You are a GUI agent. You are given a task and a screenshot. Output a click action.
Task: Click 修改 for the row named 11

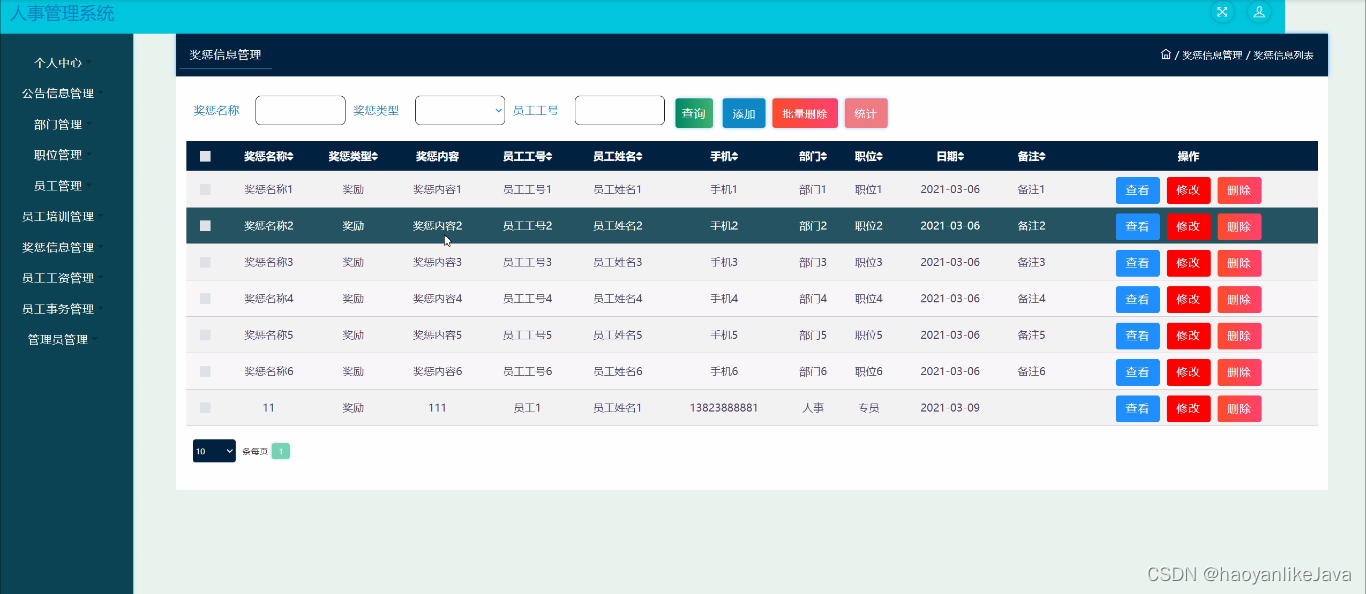(x=1189, y=408)
